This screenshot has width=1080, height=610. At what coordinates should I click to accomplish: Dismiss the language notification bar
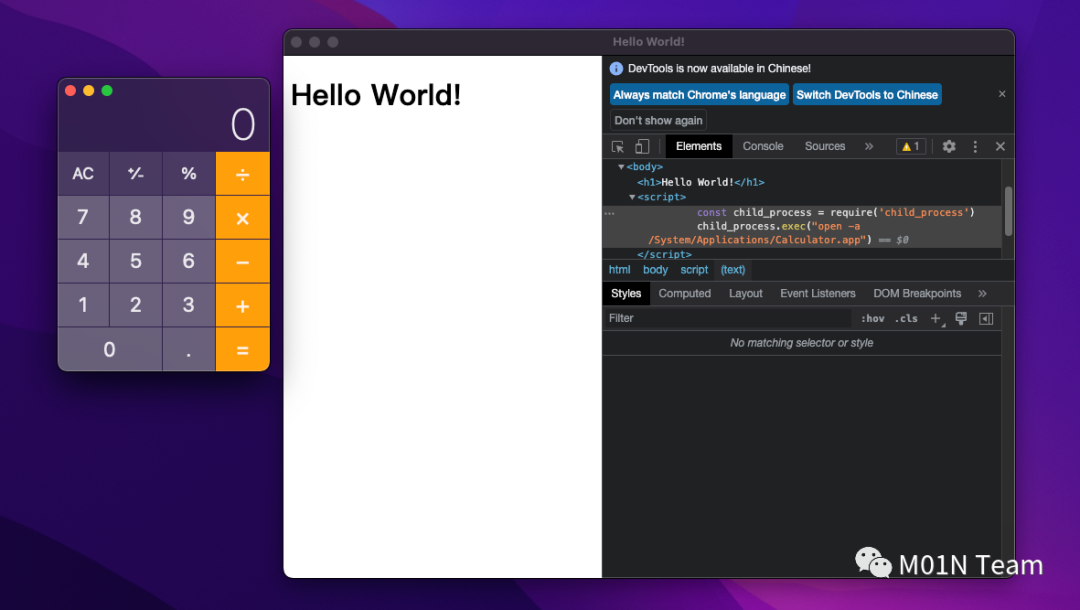[x=1001, y=94]
